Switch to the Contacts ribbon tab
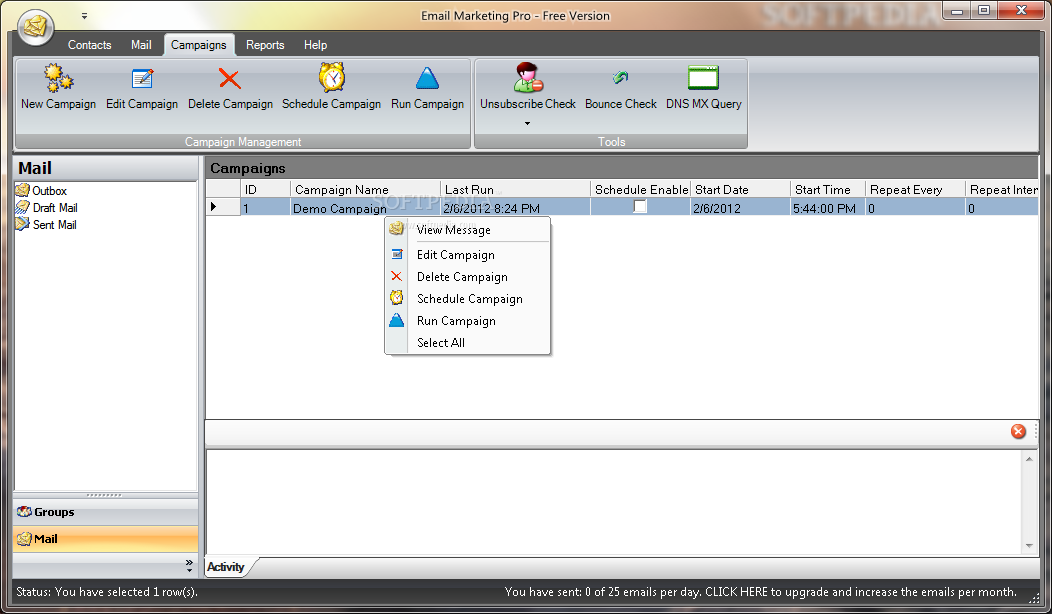The width and height of the screenshot is (1052, 614). 89,45
